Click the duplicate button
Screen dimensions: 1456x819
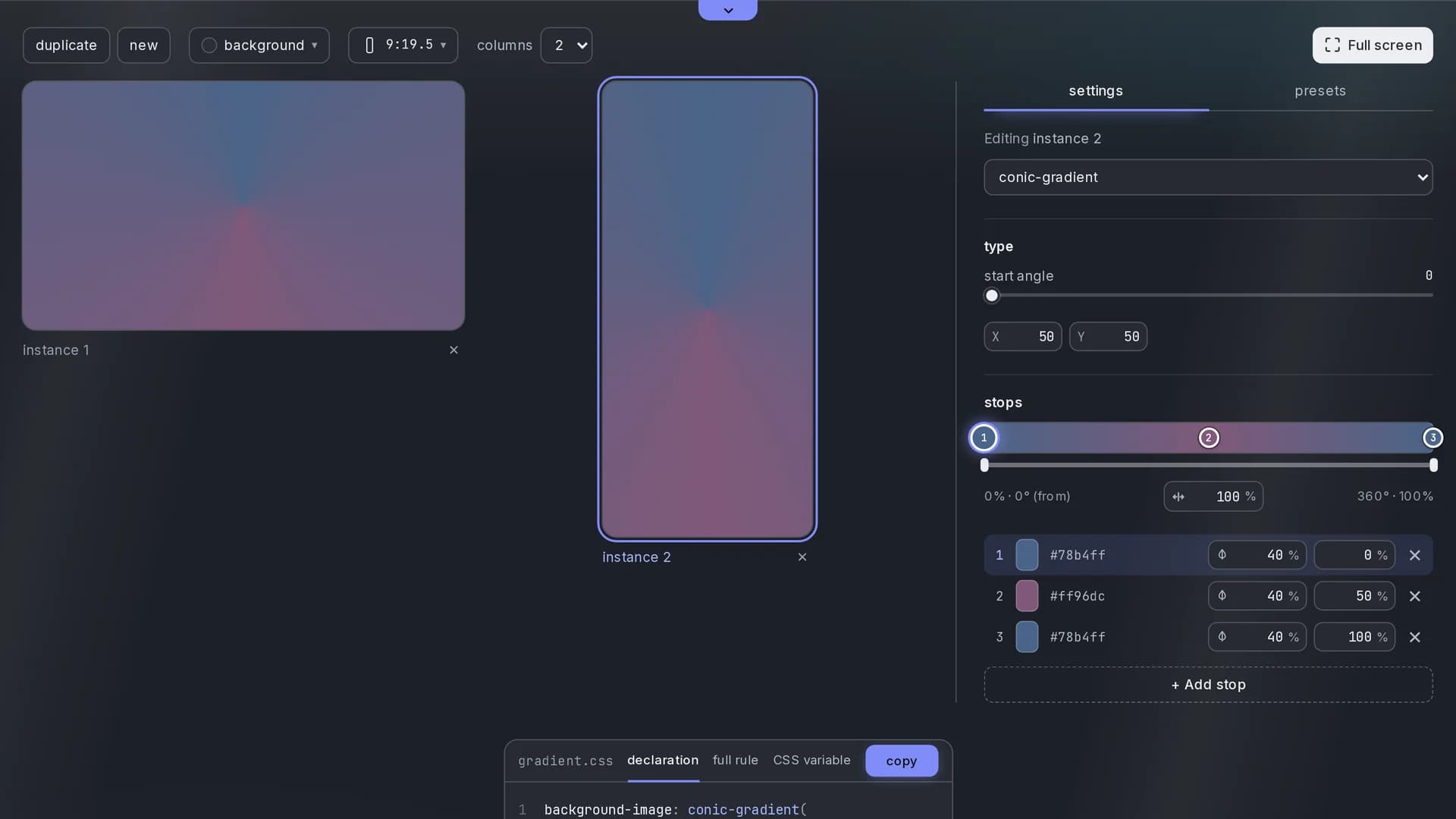[67, 45]
